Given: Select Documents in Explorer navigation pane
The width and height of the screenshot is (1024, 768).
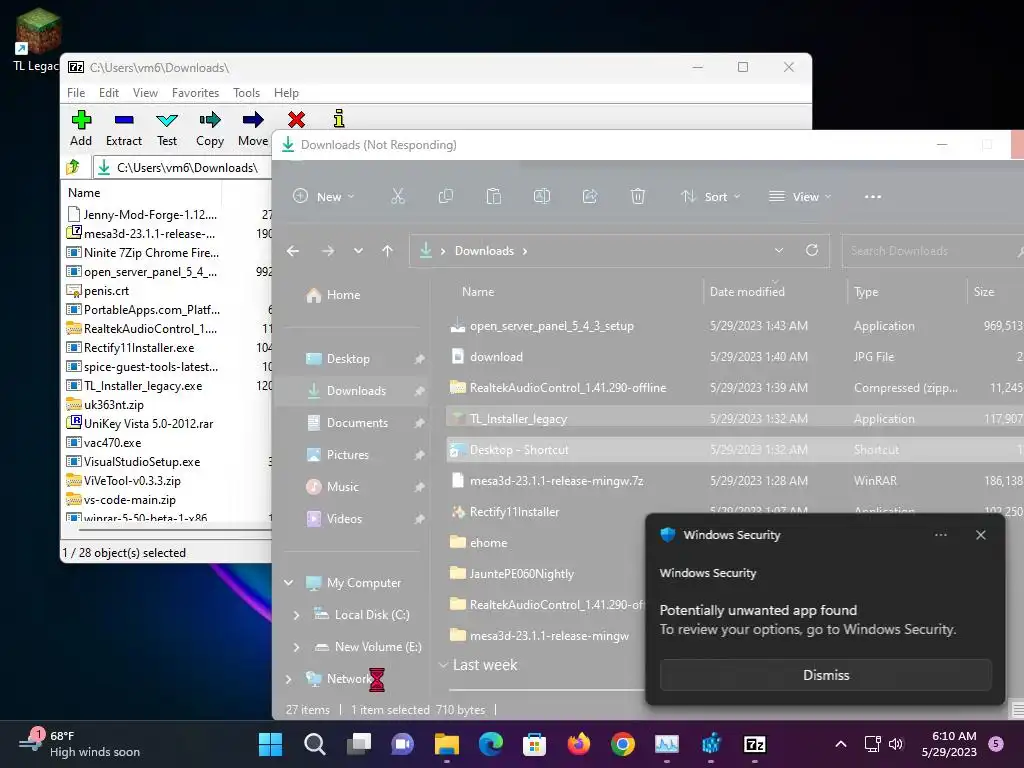Looking at the screenshot, I should point(357,423).
